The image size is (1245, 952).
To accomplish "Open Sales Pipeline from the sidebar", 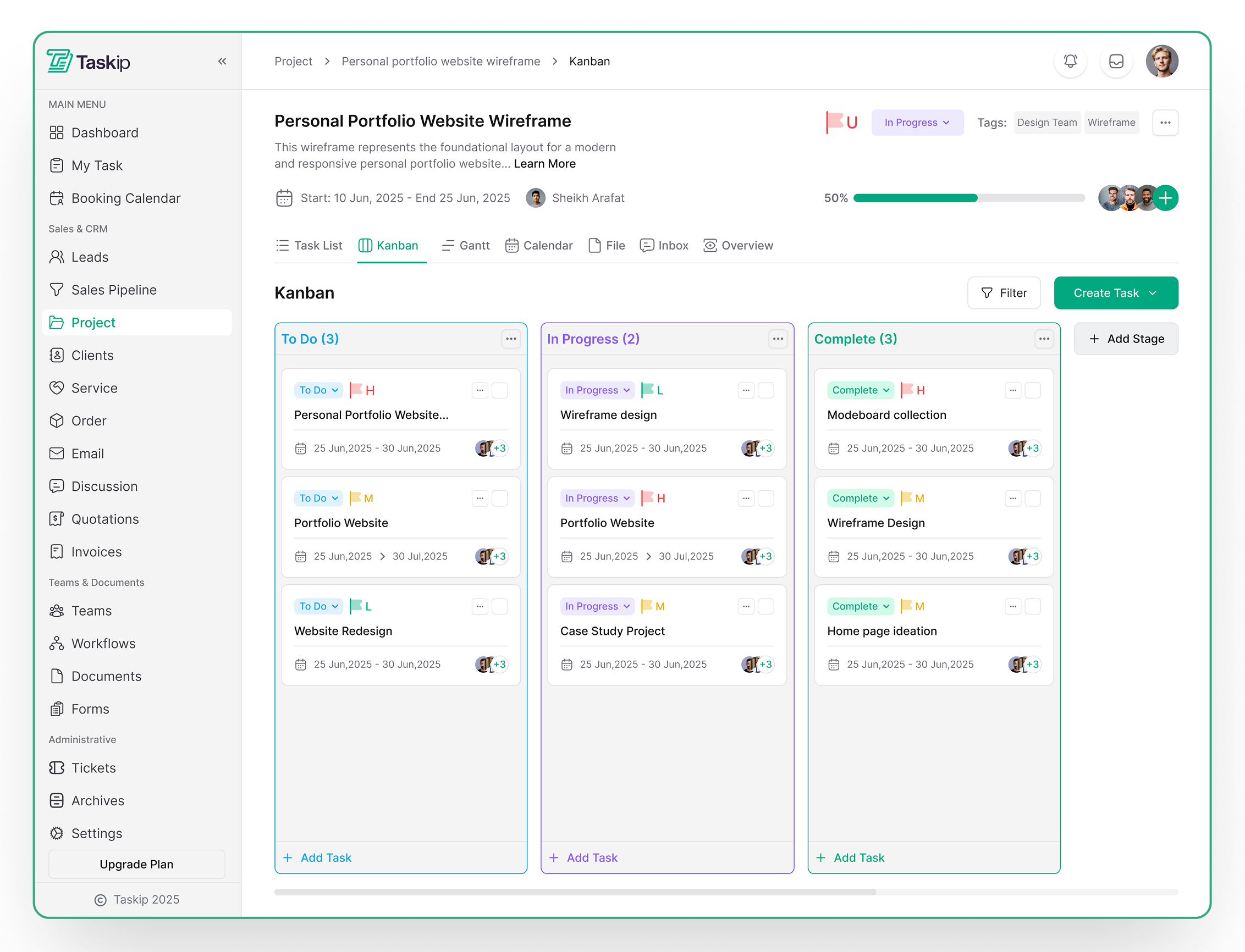I will click(x=113, y=290).
